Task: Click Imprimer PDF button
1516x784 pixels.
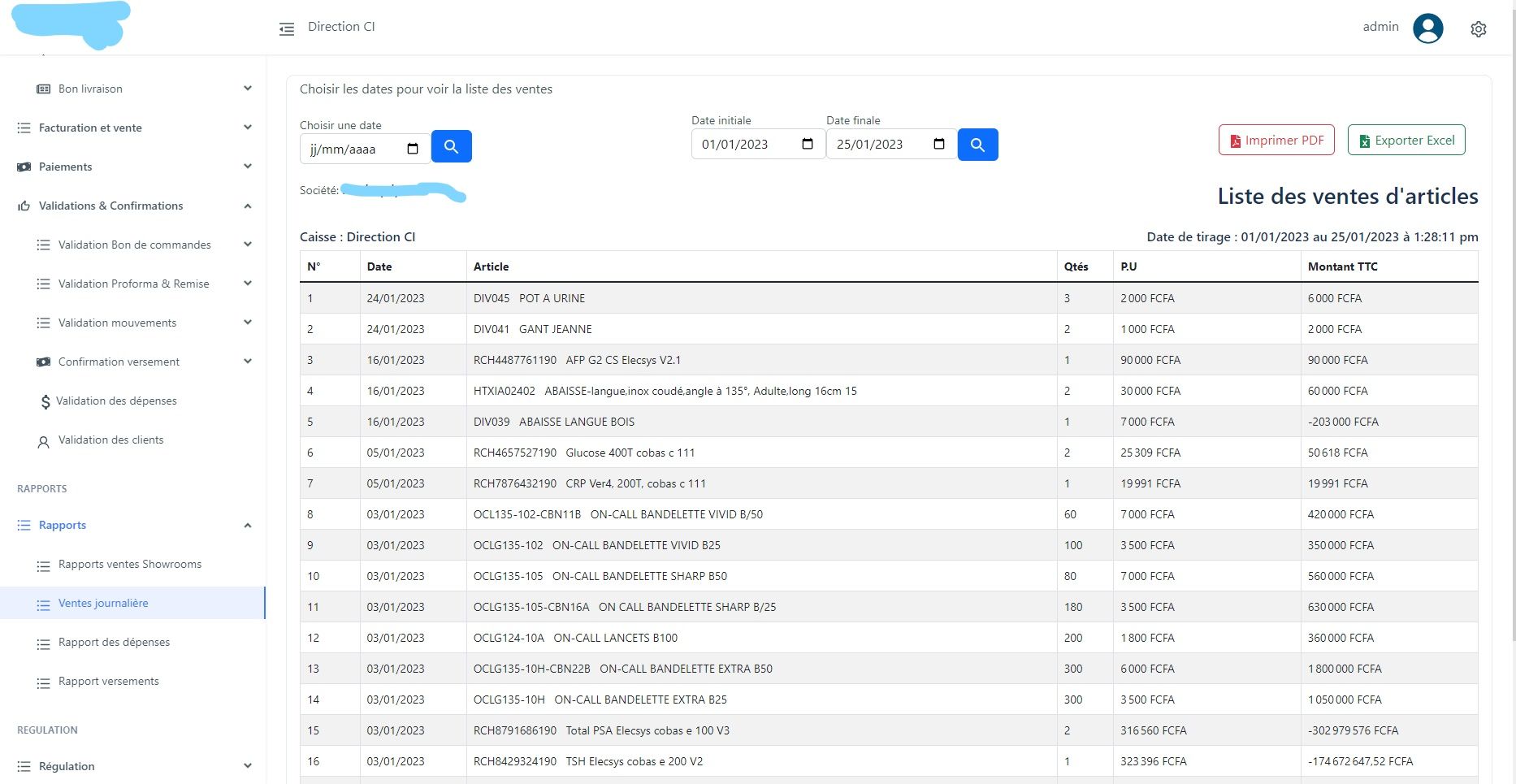Action: point(1276,140)
